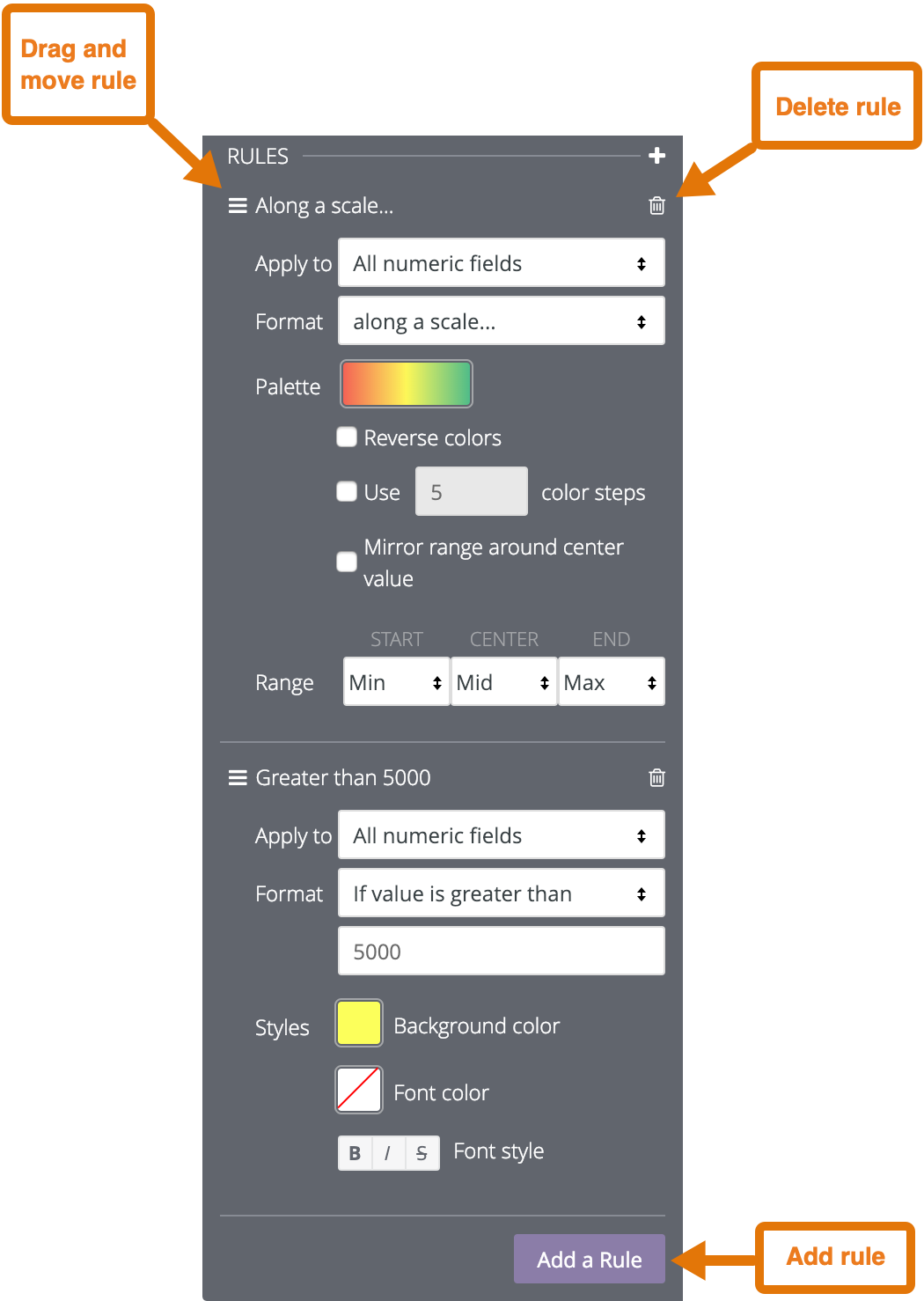Grab the 'Along a scale...' drag handle
This screenshot has height=1301, width=924.
(237, 206)
